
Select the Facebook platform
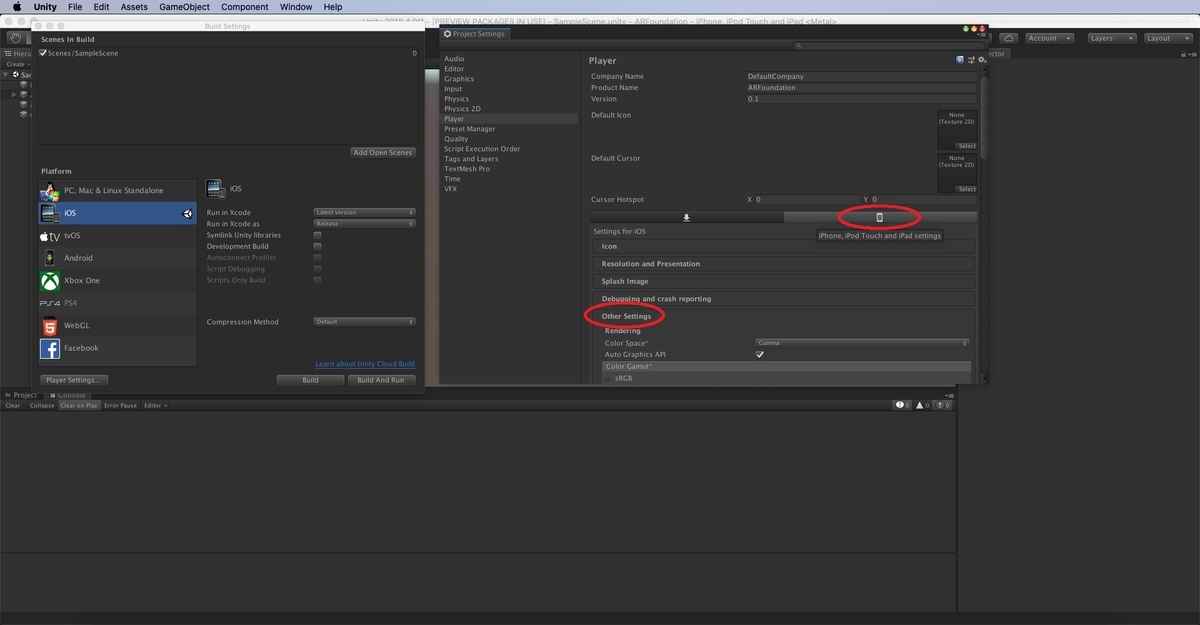point(117,348)
